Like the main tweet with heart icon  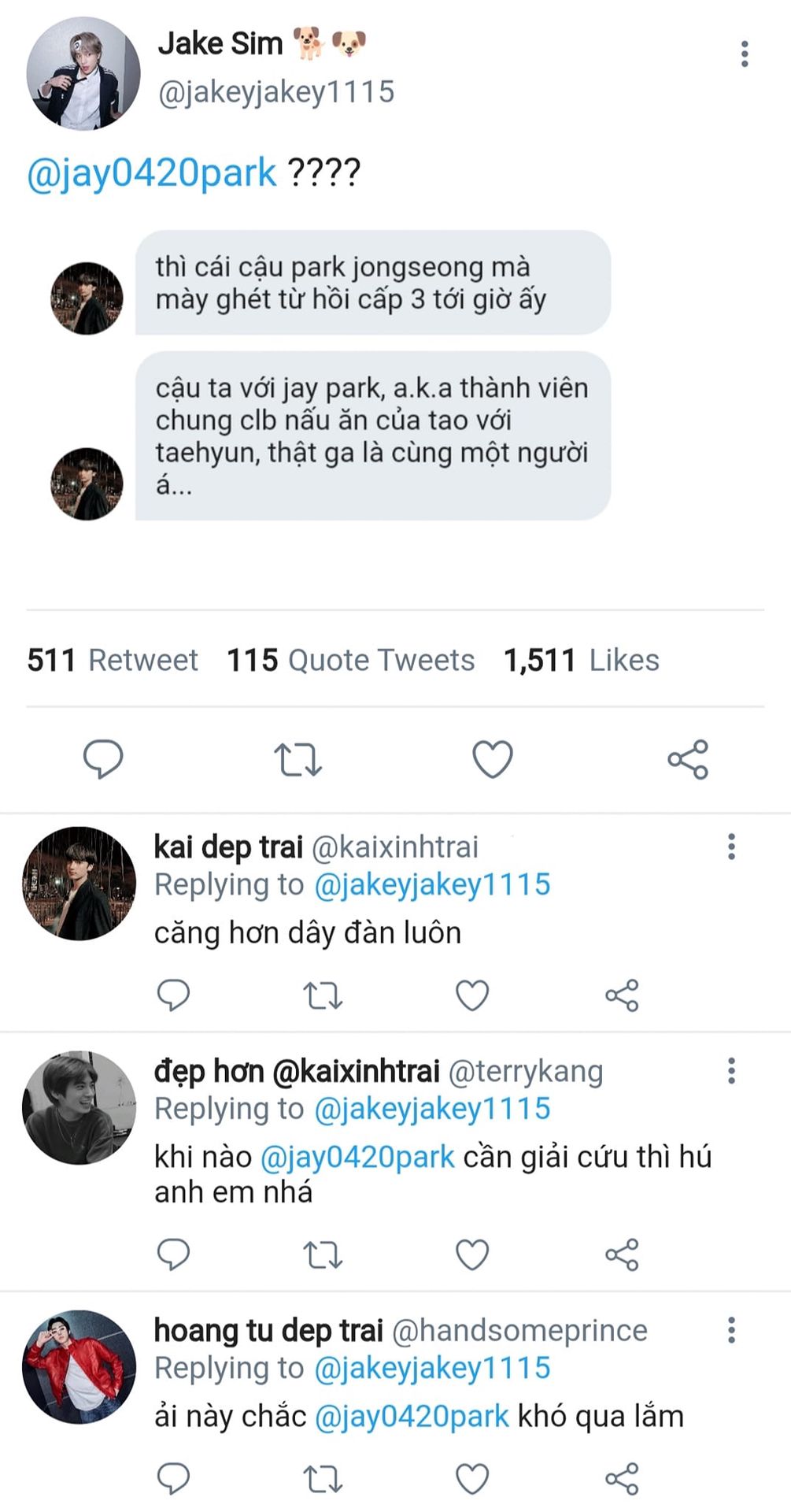click(493, 759)
